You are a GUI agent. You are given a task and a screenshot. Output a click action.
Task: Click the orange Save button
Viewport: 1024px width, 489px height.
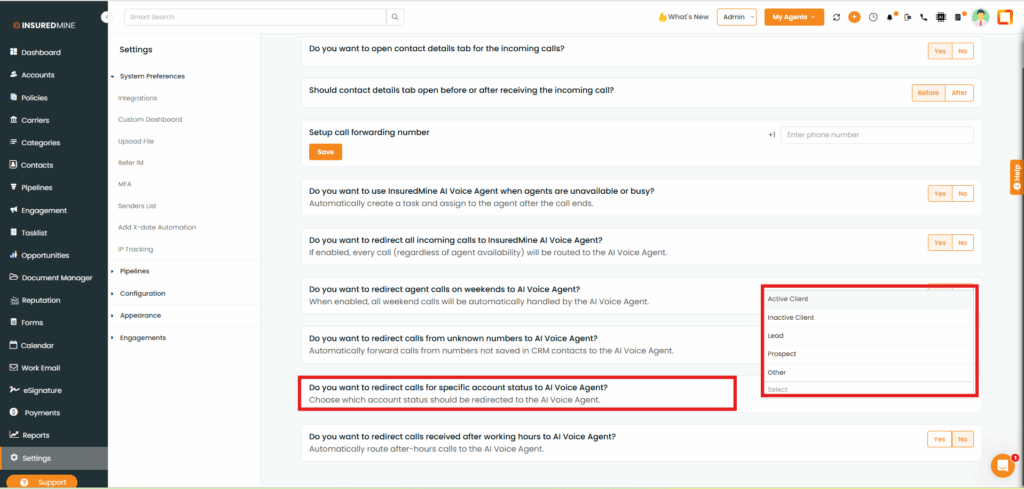click(325, 152)
